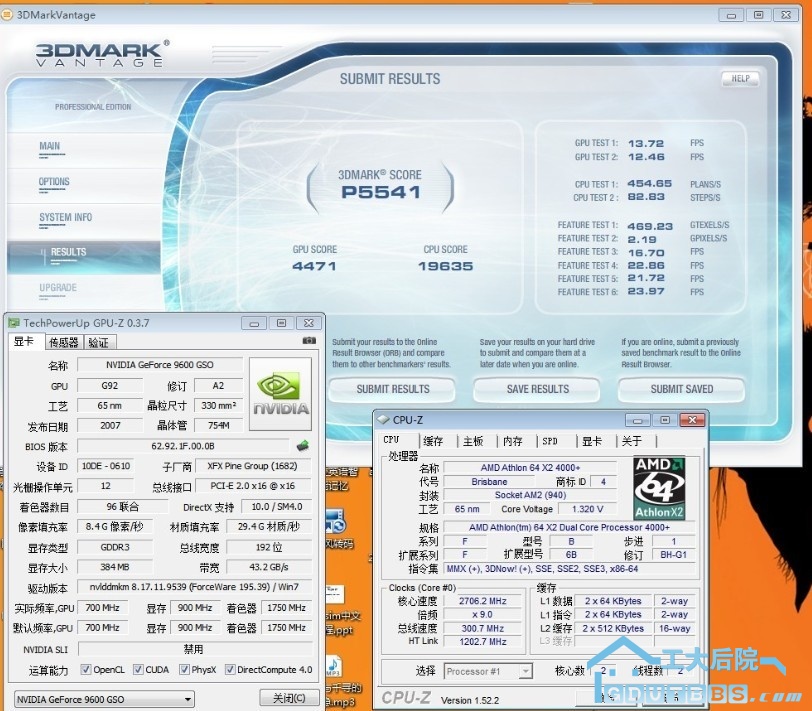Click the GPU-Z title bar icon
812x711 pixels.
tap(13, 323)
